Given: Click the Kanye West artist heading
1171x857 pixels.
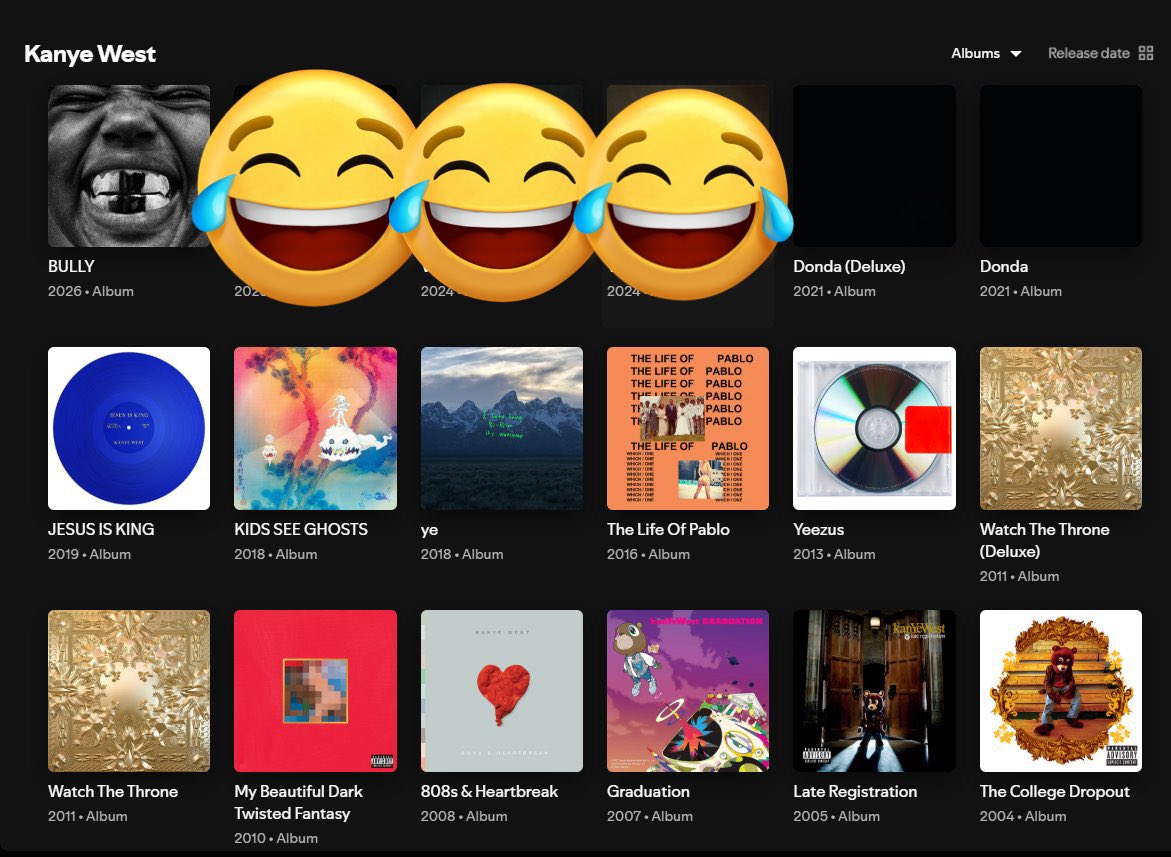Looking at the screenshot, I should coord(90,54).
